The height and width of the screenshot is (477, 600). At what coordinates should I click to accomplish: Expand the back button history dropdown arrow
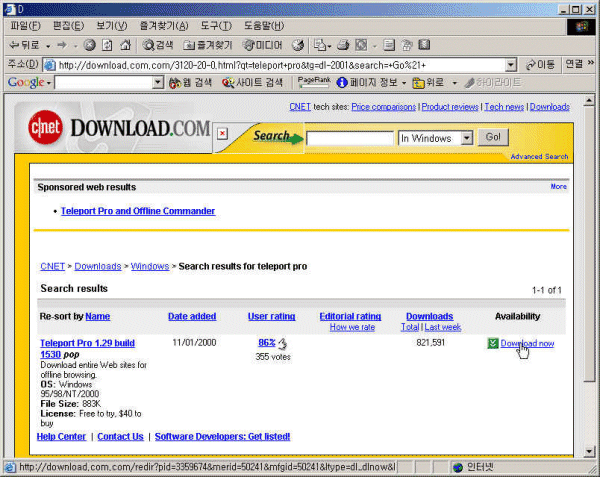click(x=48, y=46)
